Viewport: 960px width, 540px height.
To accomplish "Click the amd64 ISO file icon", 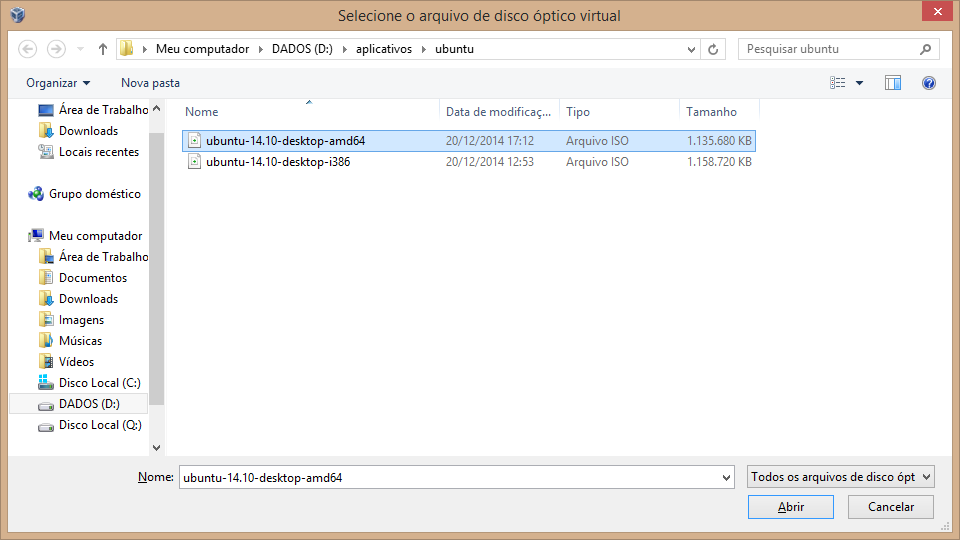I will (x=194, y=140).
